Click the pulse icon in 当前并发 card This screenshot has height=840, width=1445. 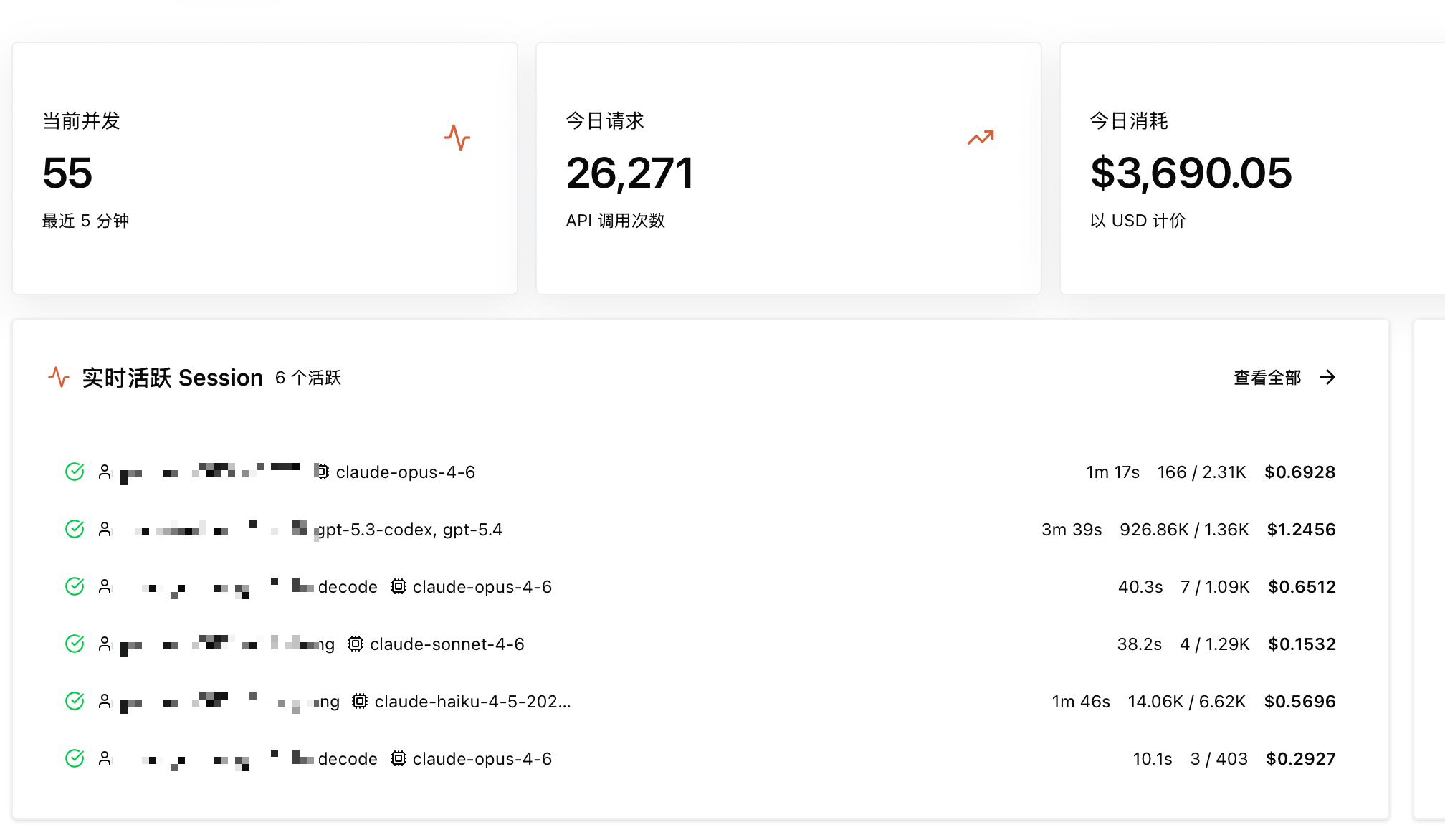click(457, 138)
